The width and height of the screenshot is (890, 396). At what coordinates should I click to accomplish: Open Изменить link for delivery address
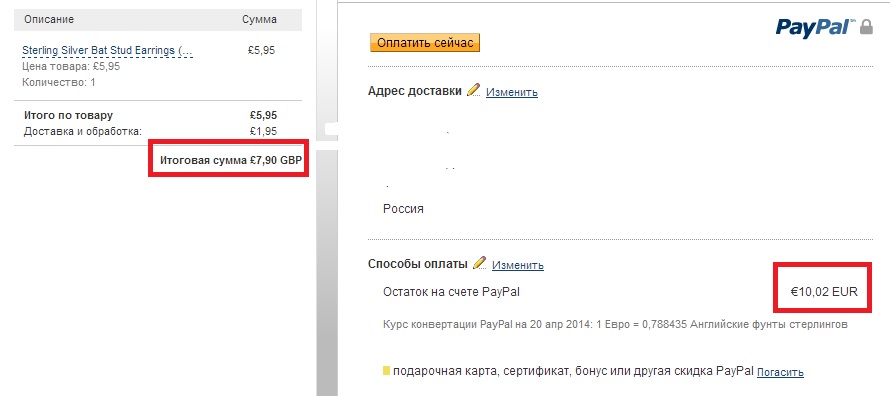[x=511, y=92]
